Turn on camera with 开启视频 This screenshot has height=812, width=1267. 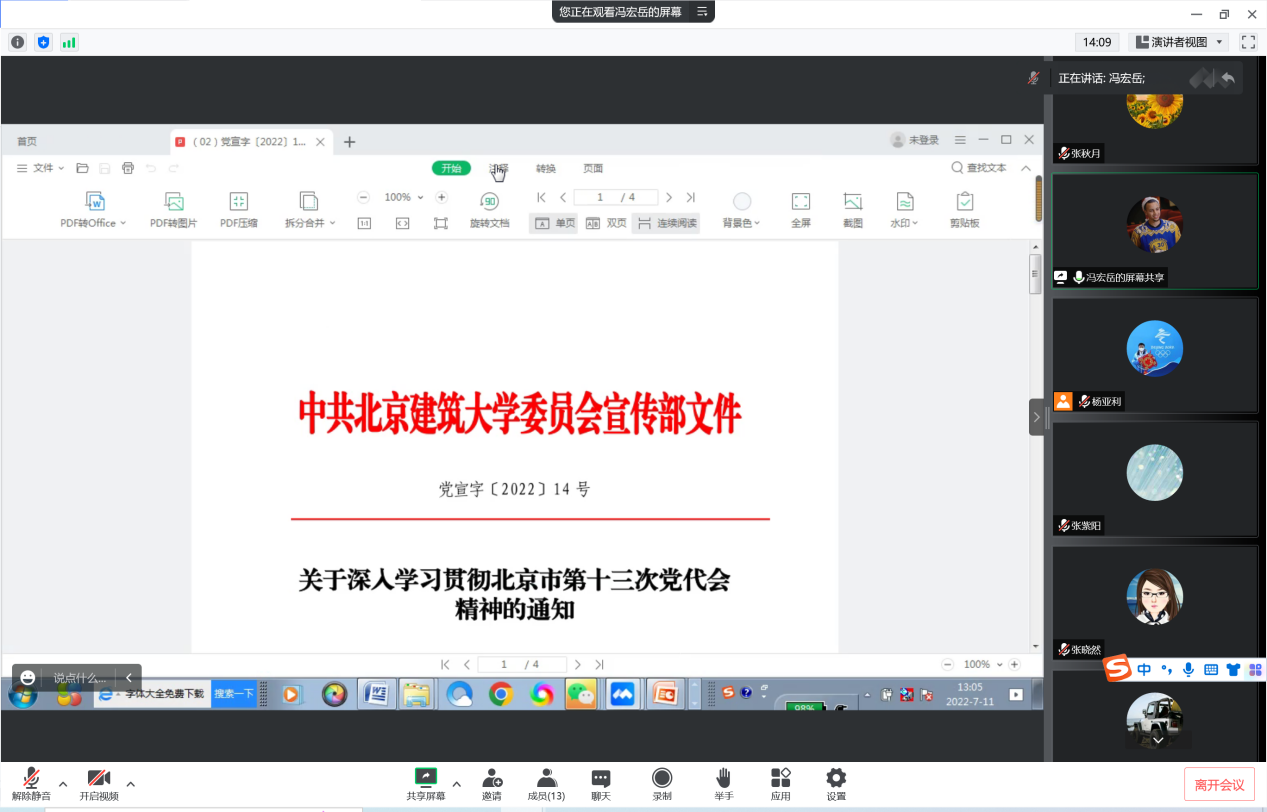pos(98,778)
